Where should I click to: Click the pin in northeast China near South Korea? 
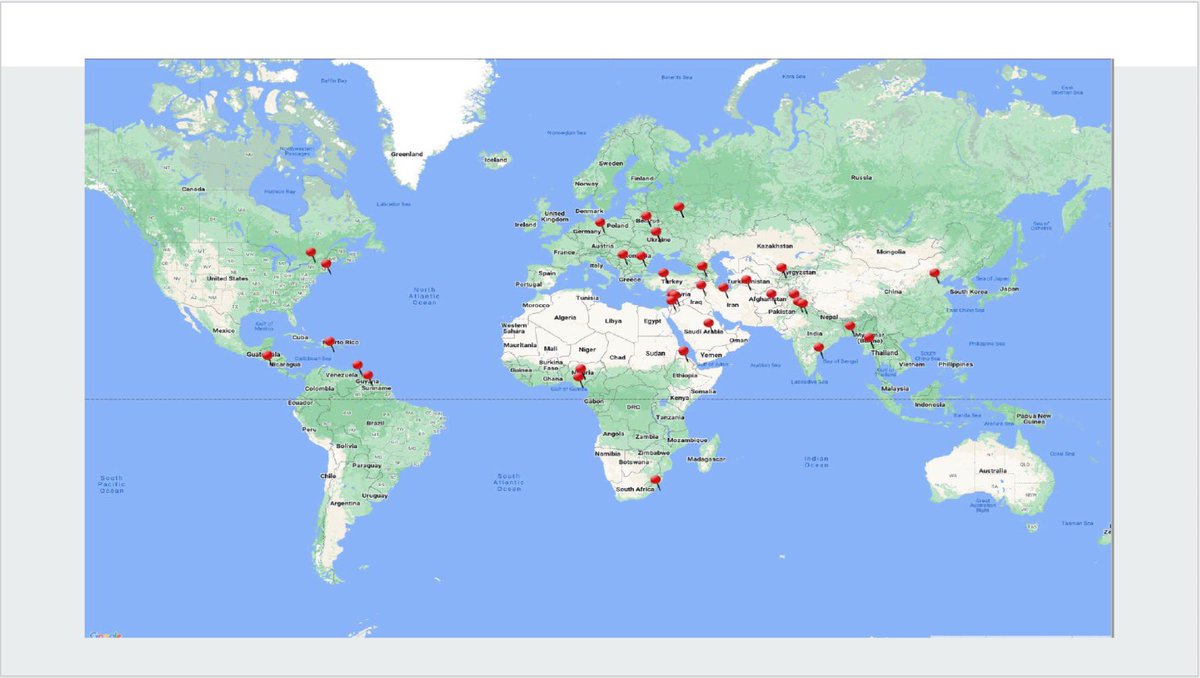[934, 275]
